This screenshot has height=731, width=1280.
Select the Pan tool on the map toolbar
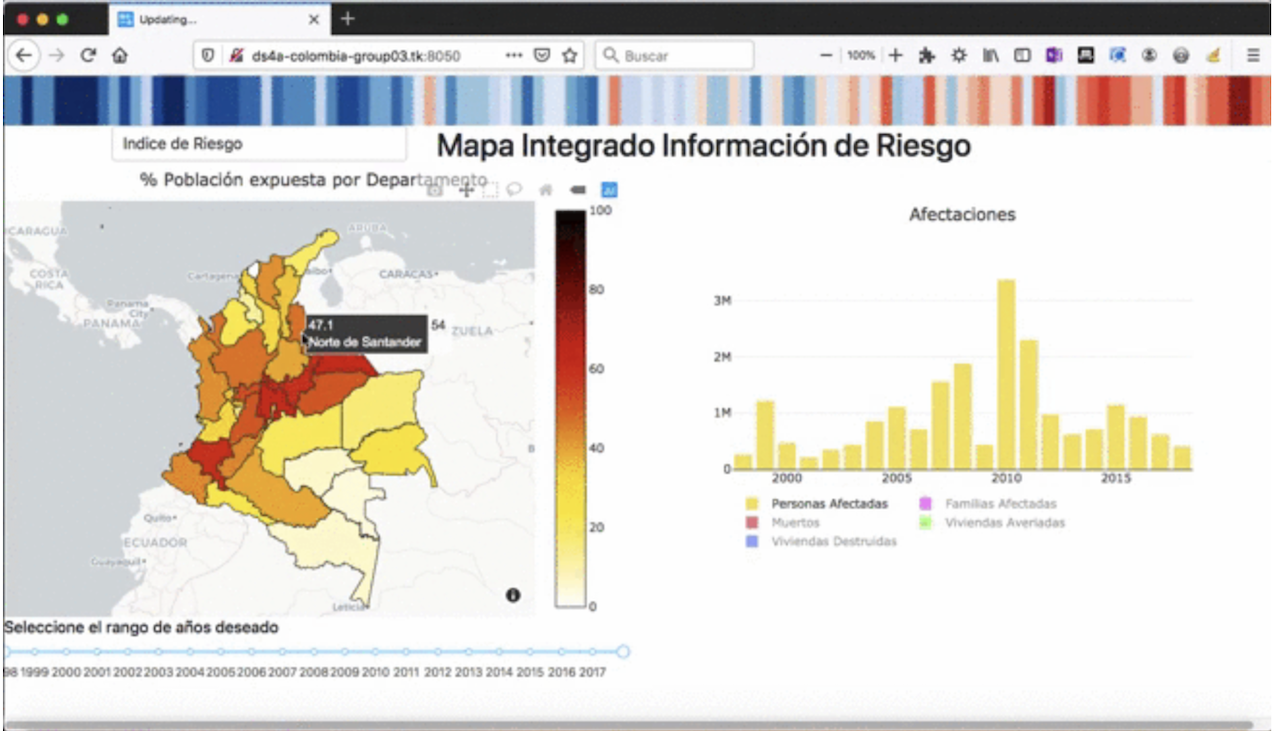[465, 190]
